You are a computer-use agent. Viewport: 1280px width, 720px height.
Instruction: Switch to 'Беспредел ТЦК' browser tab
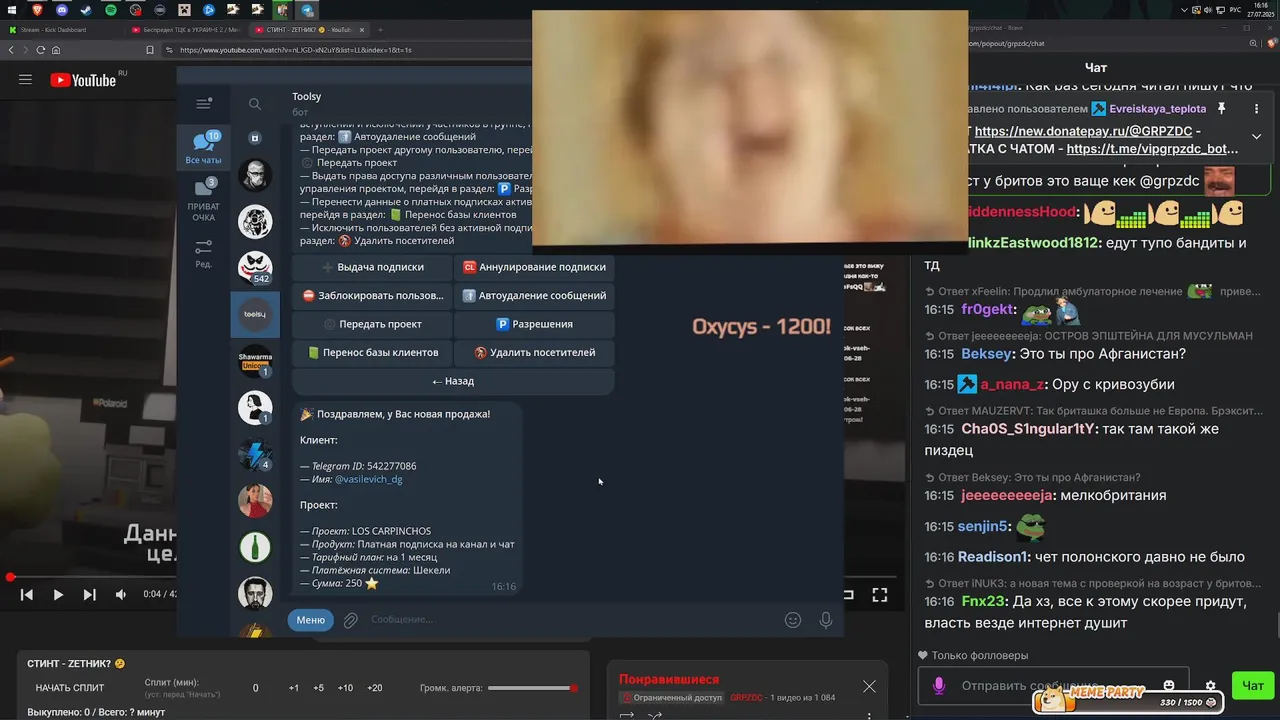[x=185, y=30]
